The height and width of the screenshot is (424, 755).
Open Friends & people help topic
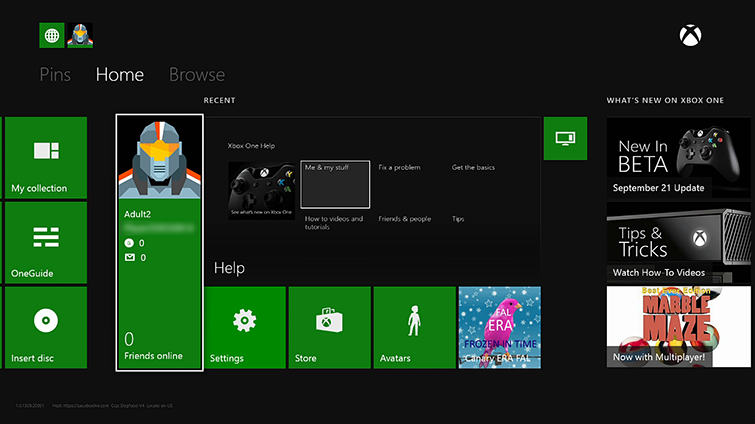404,219
